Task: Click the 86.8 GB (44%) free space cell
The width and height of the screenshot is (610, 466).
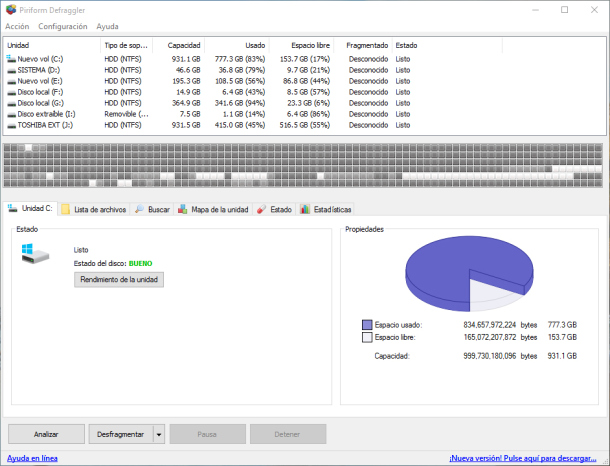Action: pos(306,81)
